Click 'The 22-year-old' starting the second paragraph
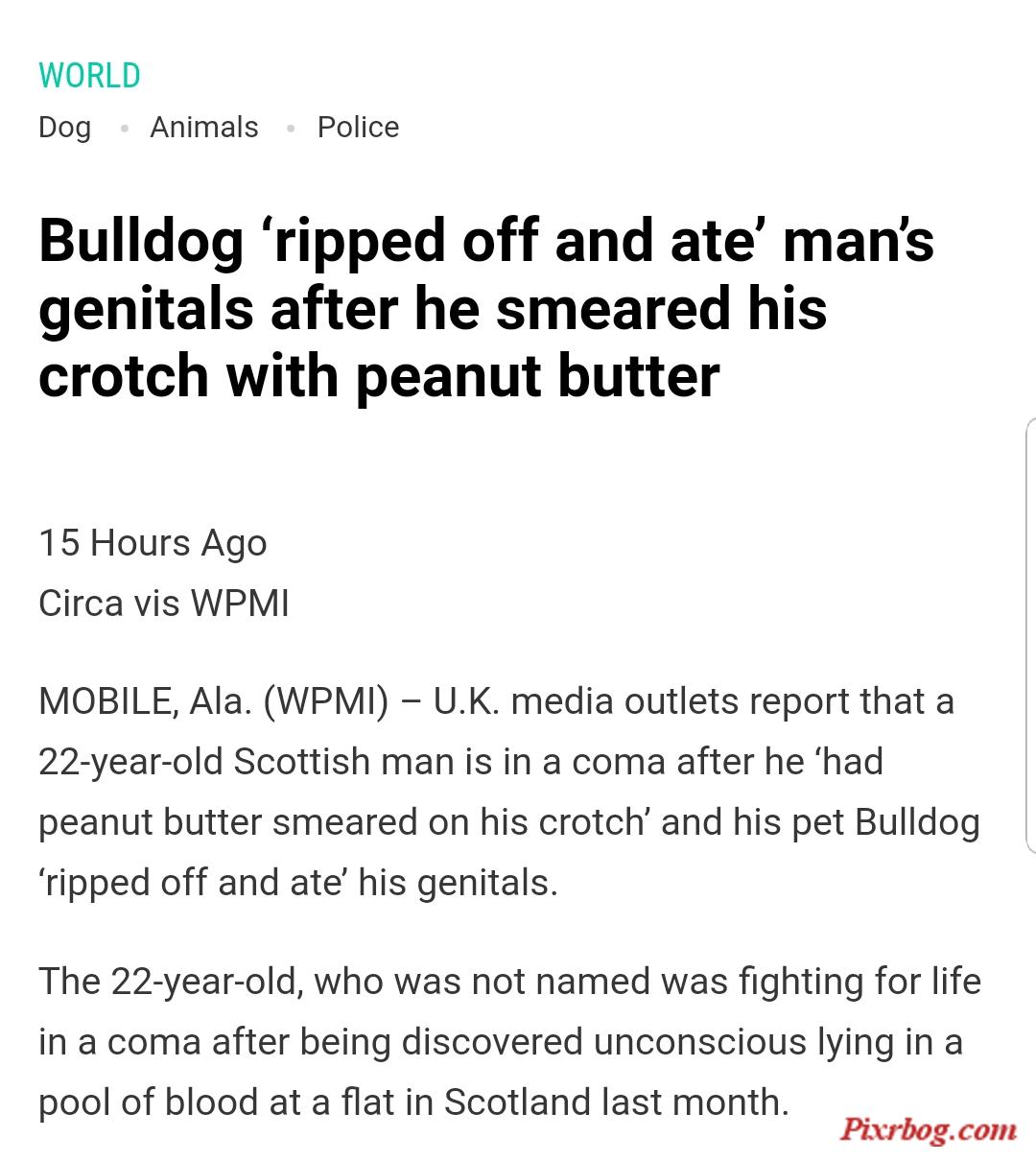Screen dimensions: 1036x1161 click(x=172, y=982)
